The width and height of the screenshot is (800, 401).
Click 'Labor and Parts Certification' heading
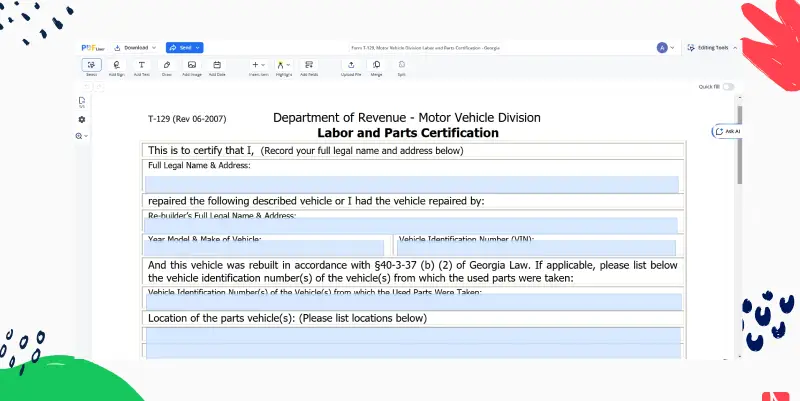point(408,133)
